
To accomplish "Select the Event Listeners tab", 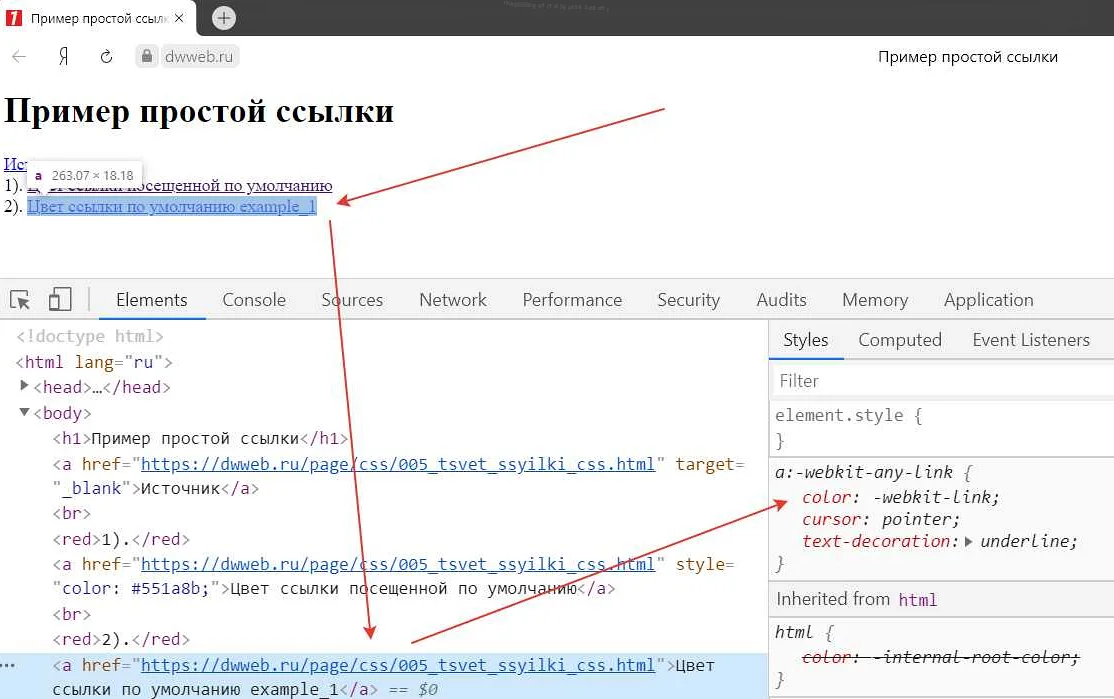I will (x=1031, y=340).
